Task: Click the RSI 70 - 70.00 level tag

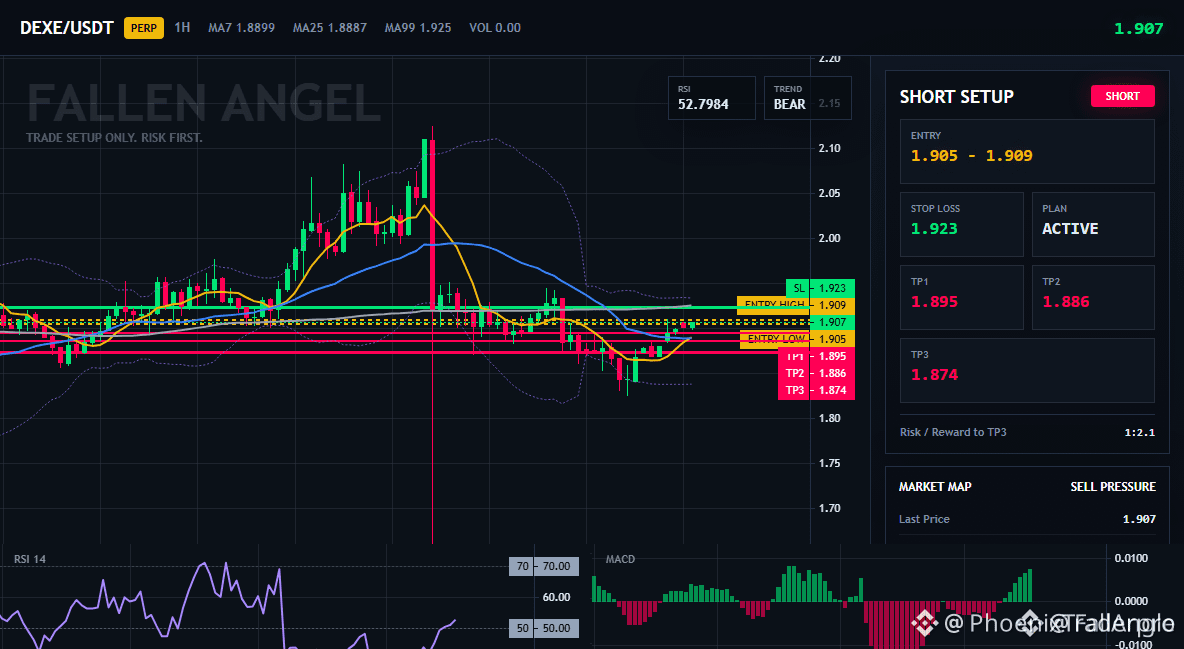Action: click(544, 566)
